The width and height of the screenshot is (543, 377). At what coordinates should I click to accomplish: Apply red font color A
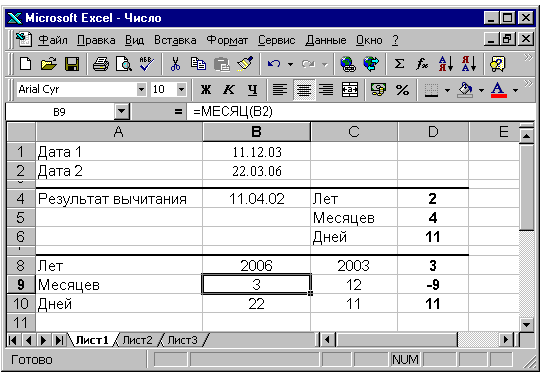coord(499,90)
